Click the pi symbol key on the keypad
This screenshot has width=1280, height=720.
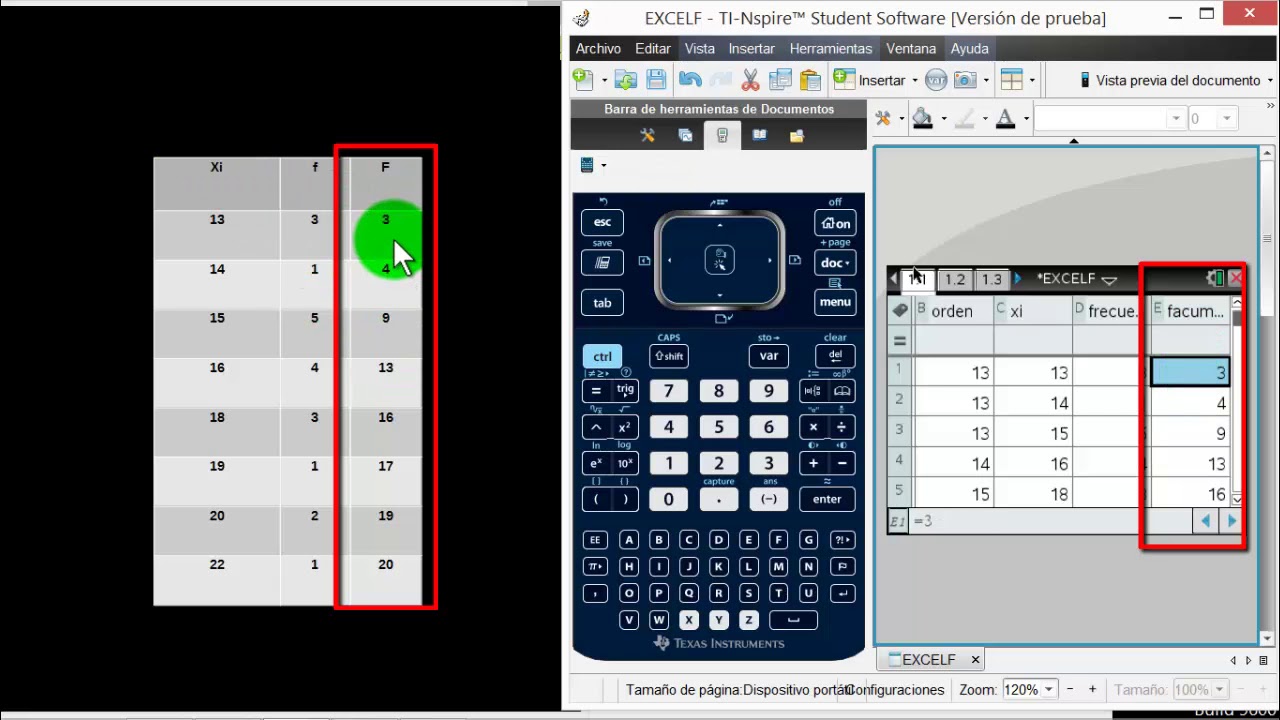click(x=596, y=567)
